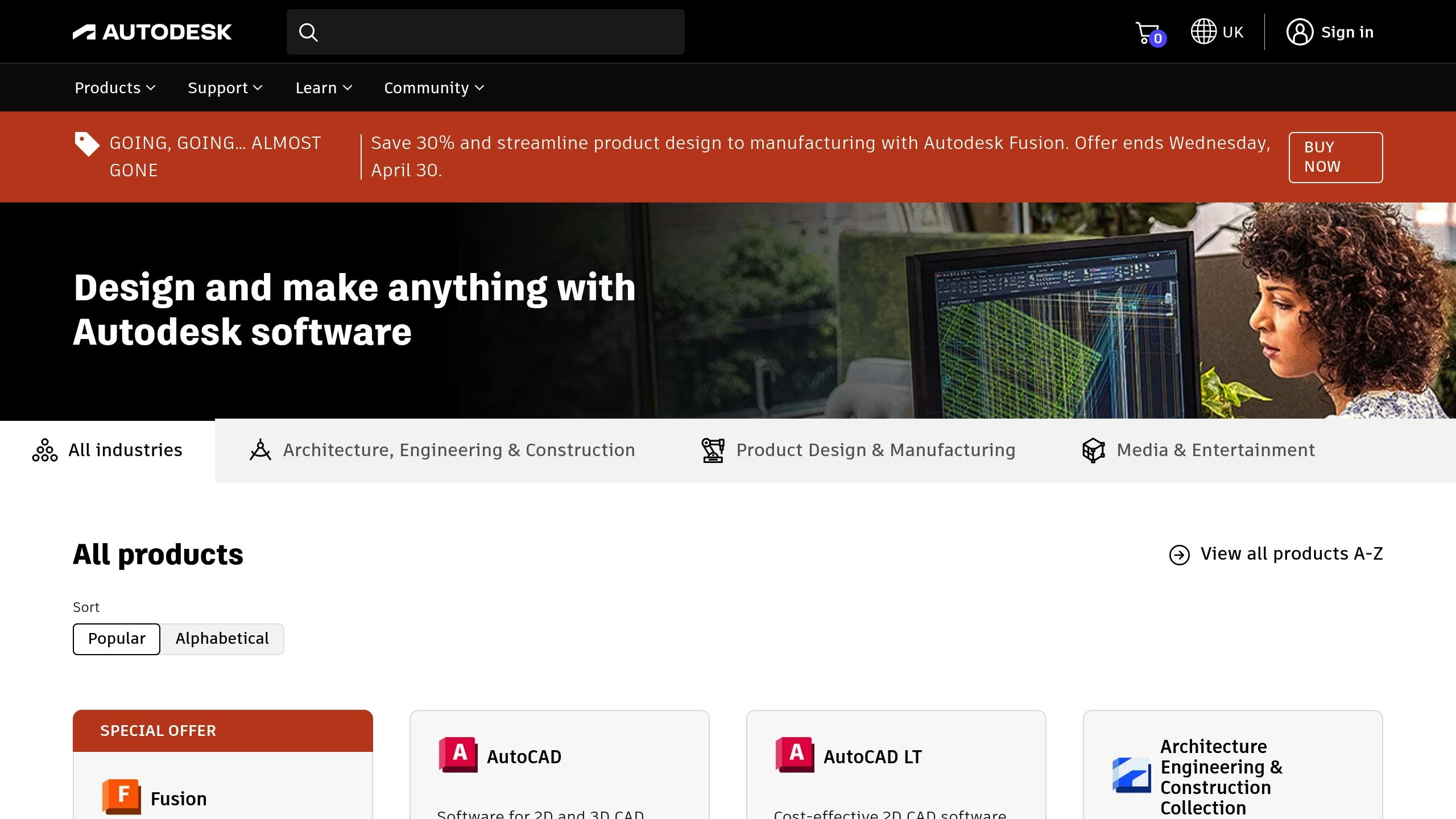
Task: Click the search input field
Action: point(486,32)
